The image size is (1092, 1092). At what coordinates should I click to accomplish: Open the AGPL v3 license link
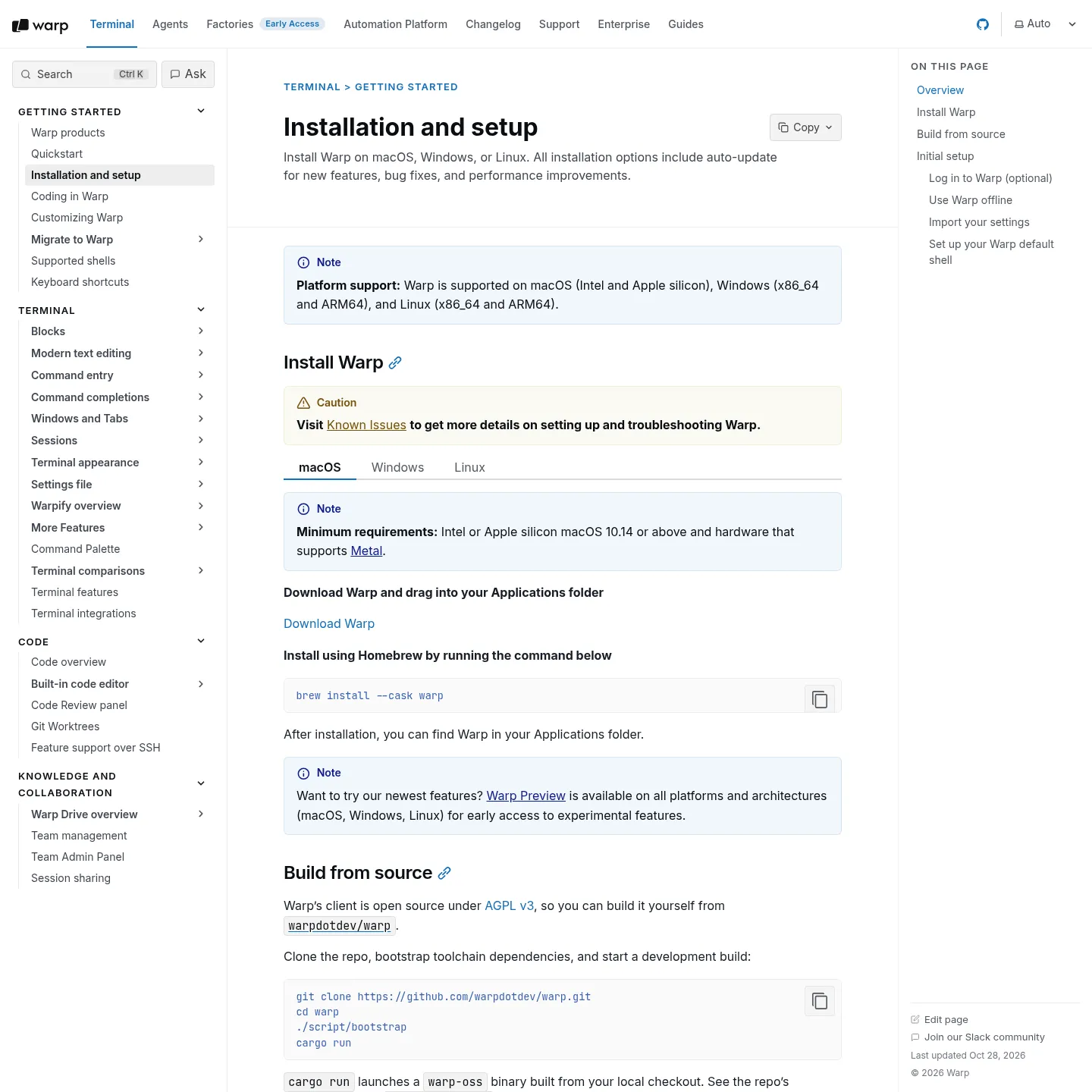(x=509, y=906)
